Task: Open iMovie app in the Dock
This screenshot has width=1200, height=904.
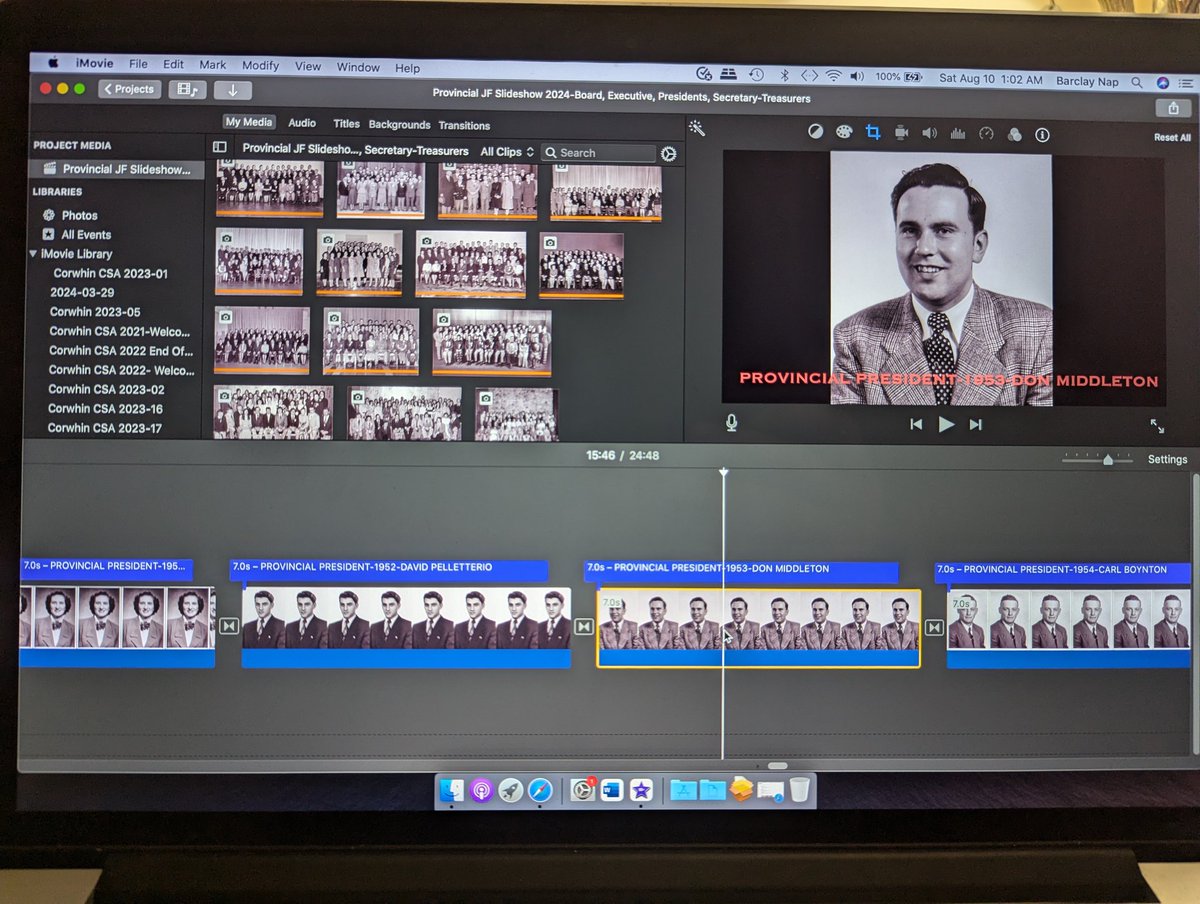Action: pyautogui.click(x=641, y=791)
